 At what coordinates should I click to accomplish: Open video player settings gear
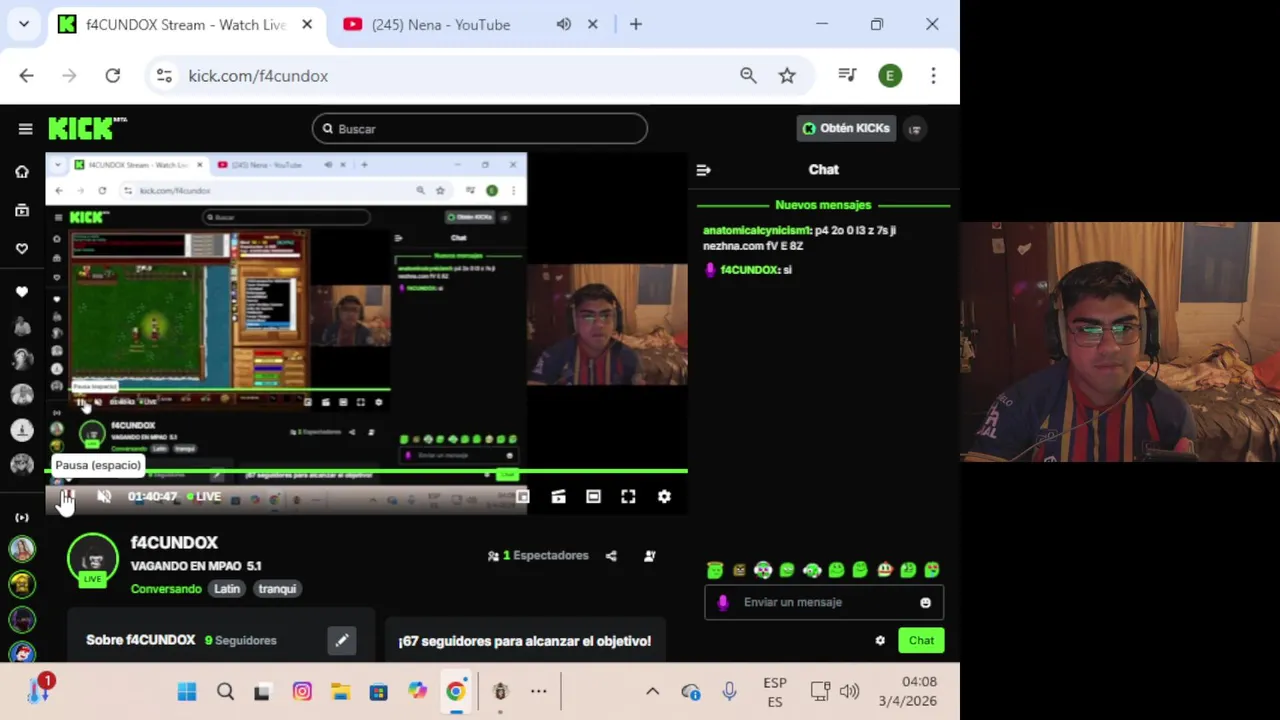(x=664, y=497)
